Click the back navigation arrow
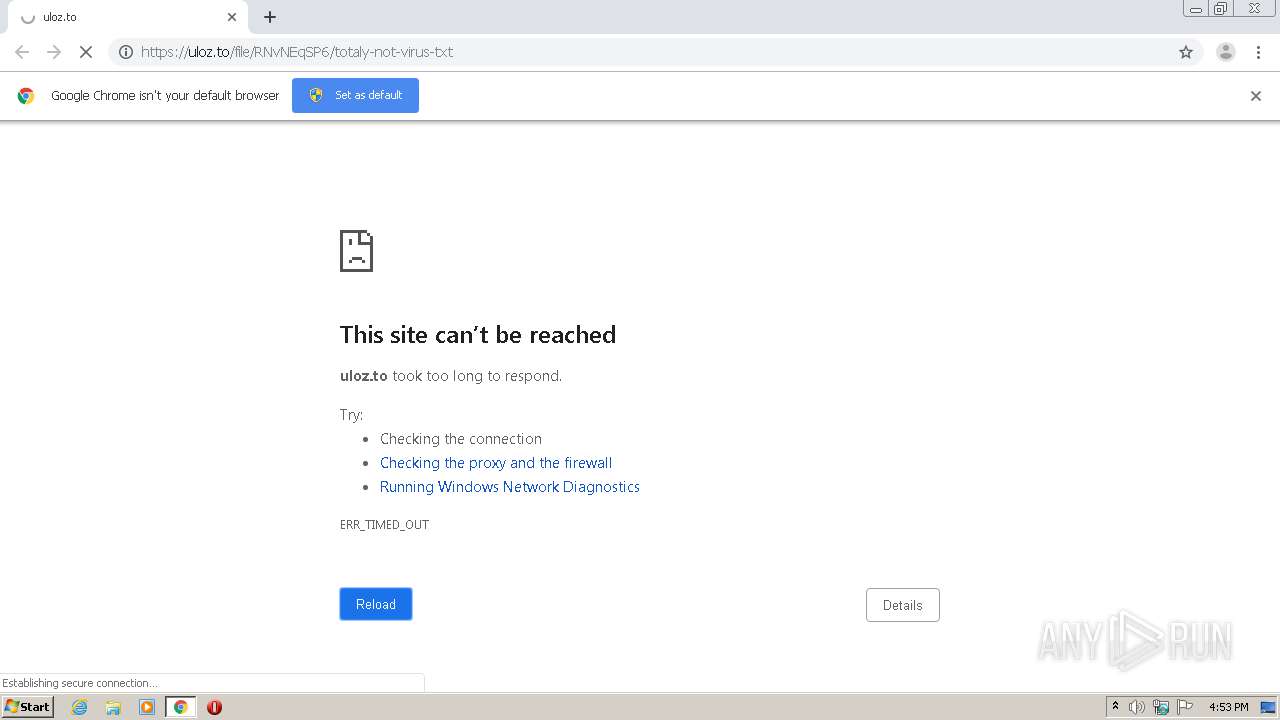 click(22, 52)
